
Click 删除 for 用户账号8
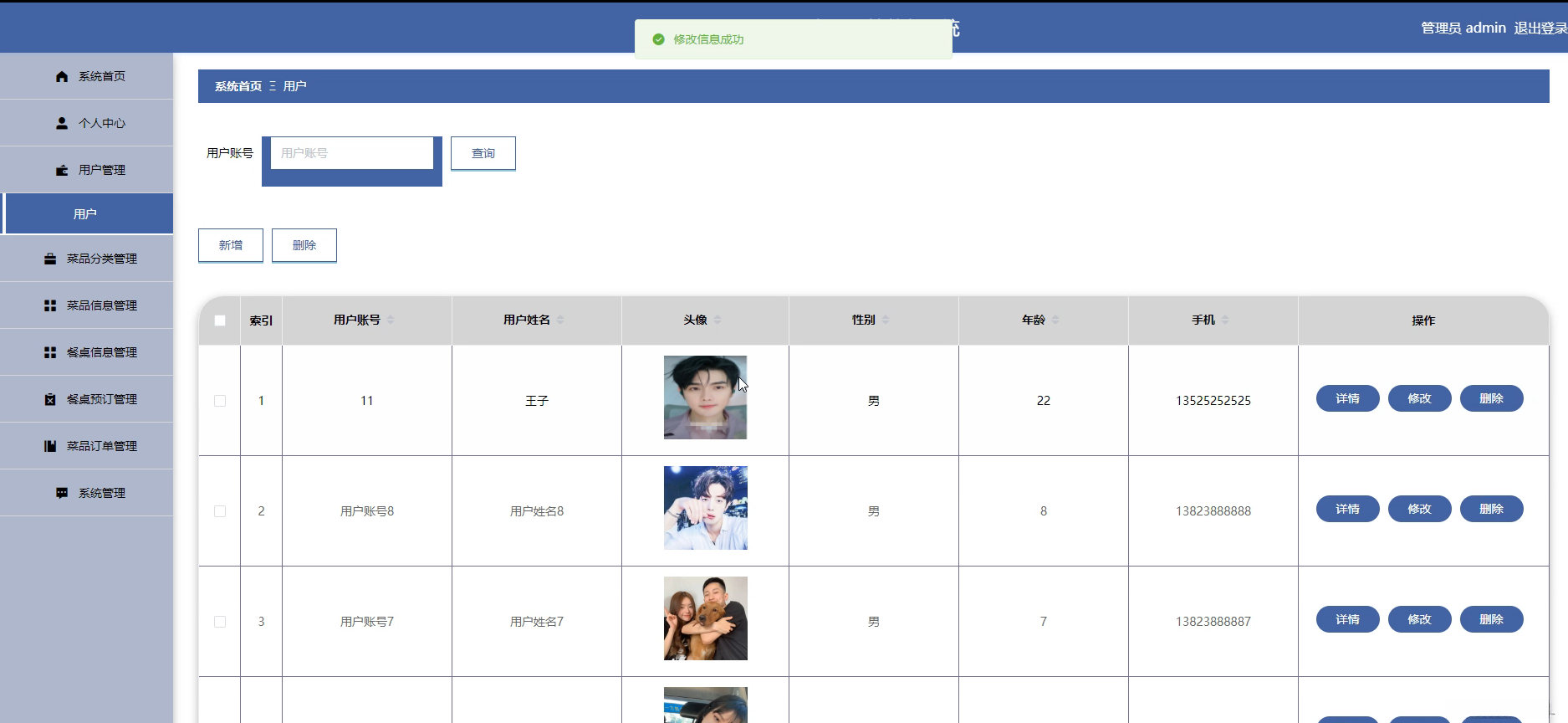1492,509
